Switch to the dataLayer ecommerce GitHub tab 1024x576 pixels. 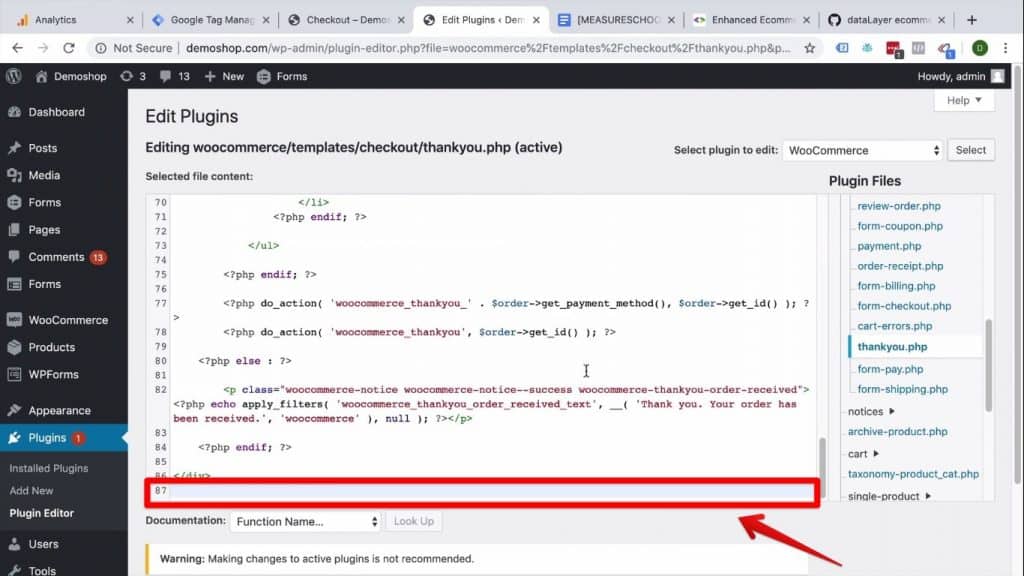coord(887,20)
